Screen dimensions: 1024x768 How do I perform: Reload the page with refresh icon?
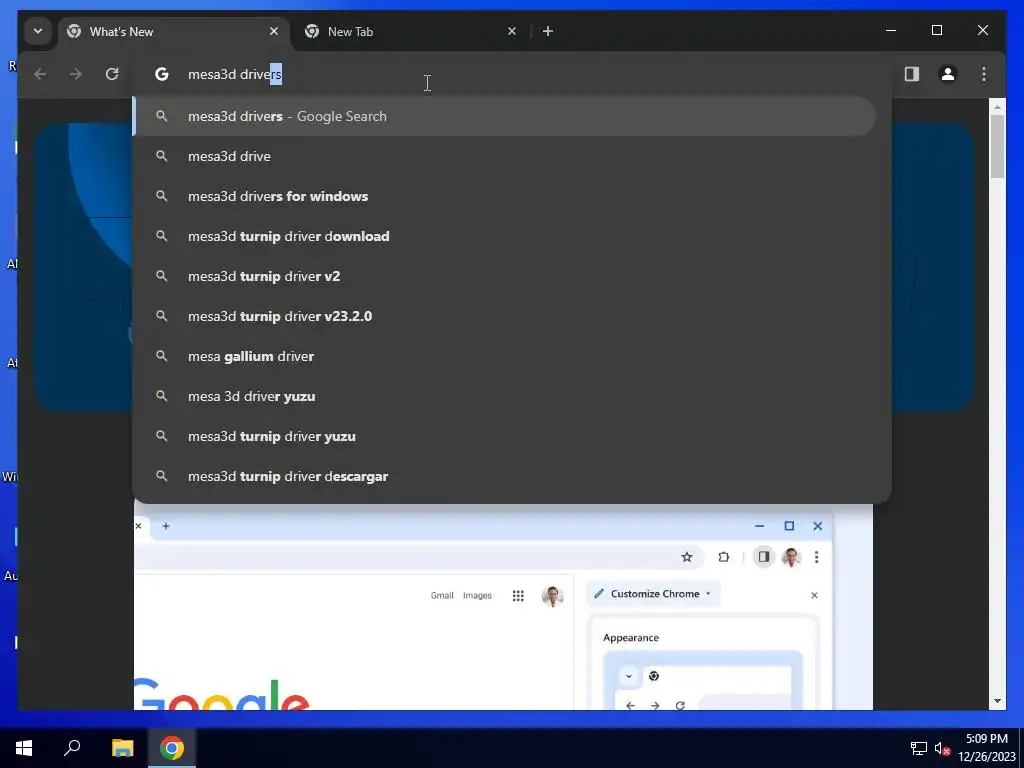[112, 74]
